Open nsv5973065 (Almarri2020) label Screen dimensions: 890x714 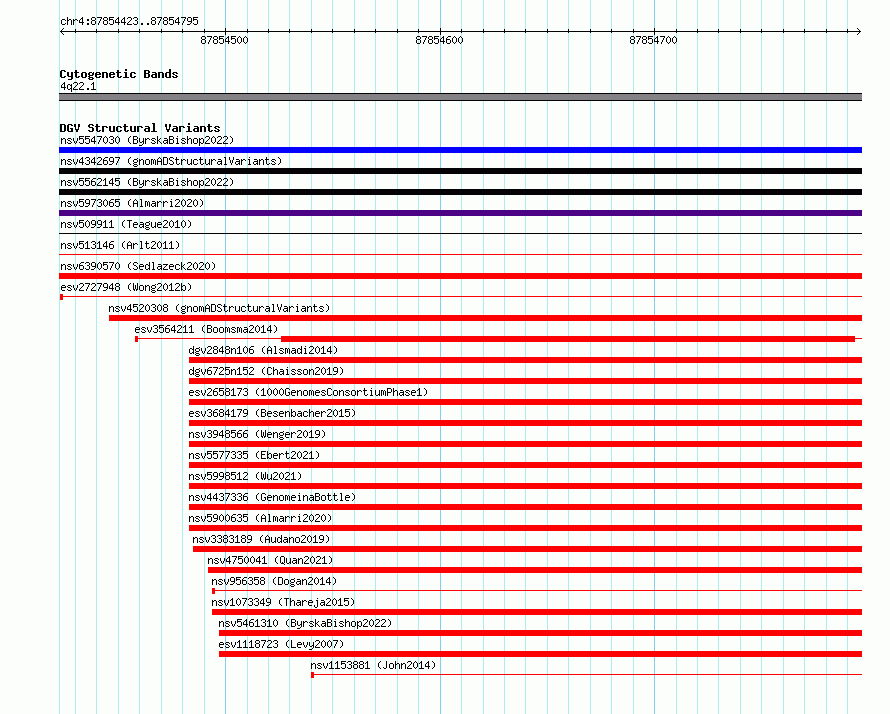coord(132,203)
